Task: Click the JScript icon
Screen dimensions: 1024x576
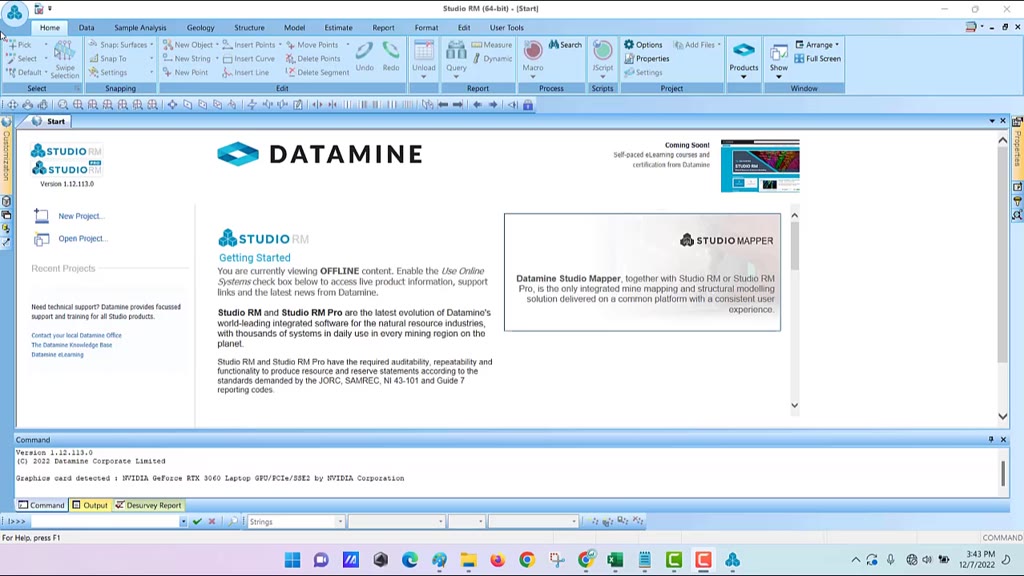Action: 602,51
